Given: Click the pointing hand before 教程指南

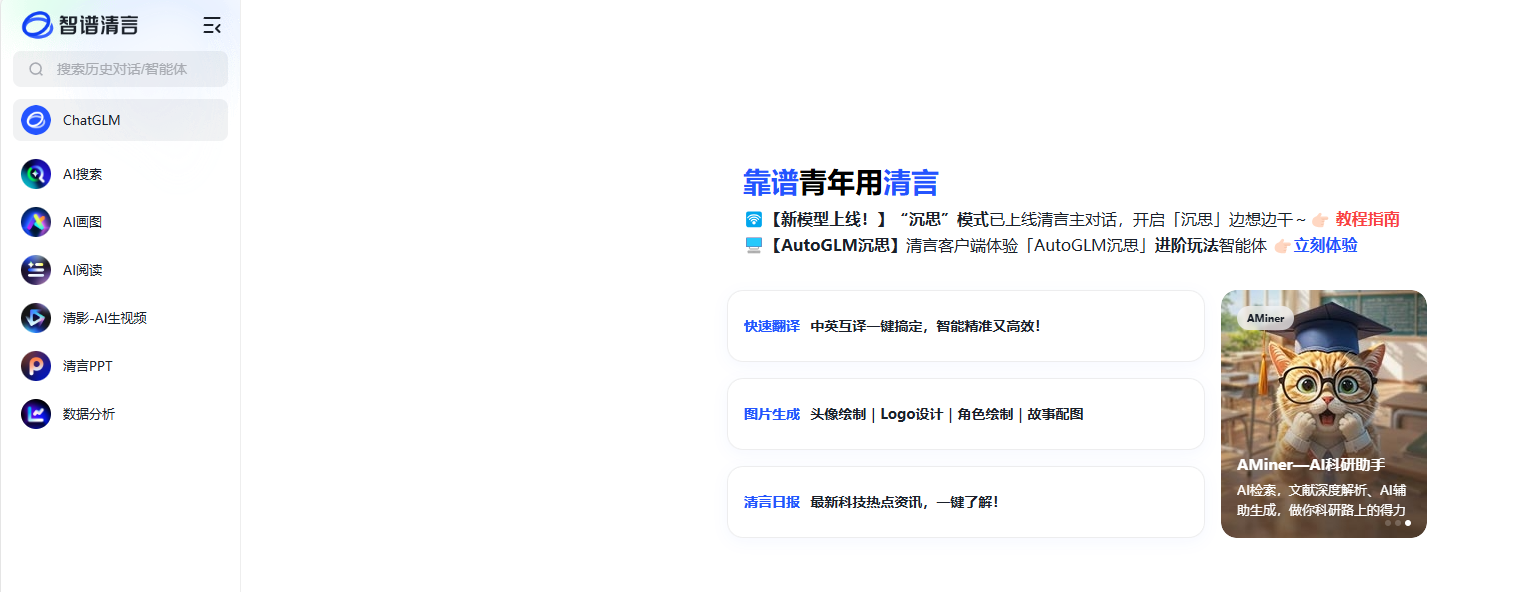Looking at the screenshot, I should (1321, 220).
